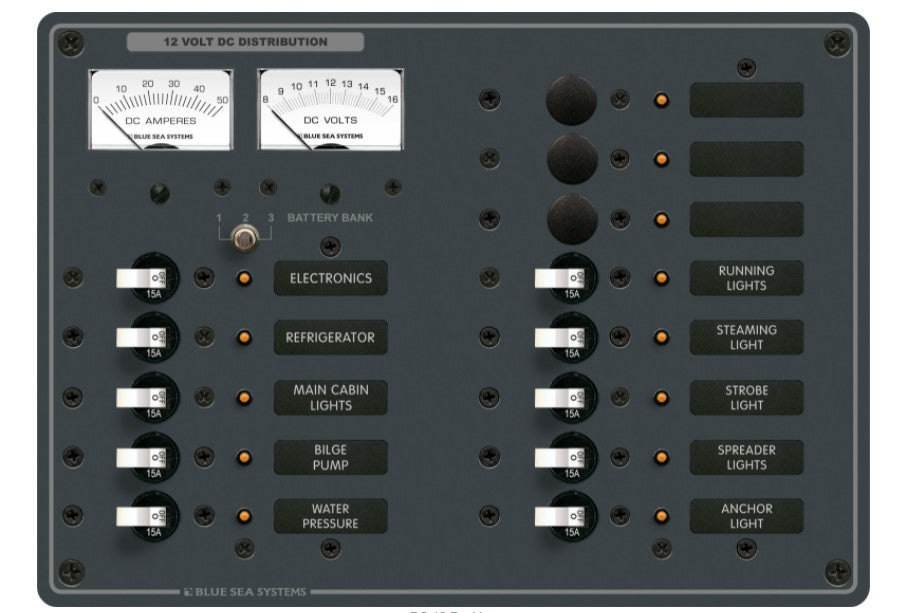Image resolution: width=908 pixels, height=613 pixels.
Task: Click the Water Pressure label plate
Action: (331, 516)
